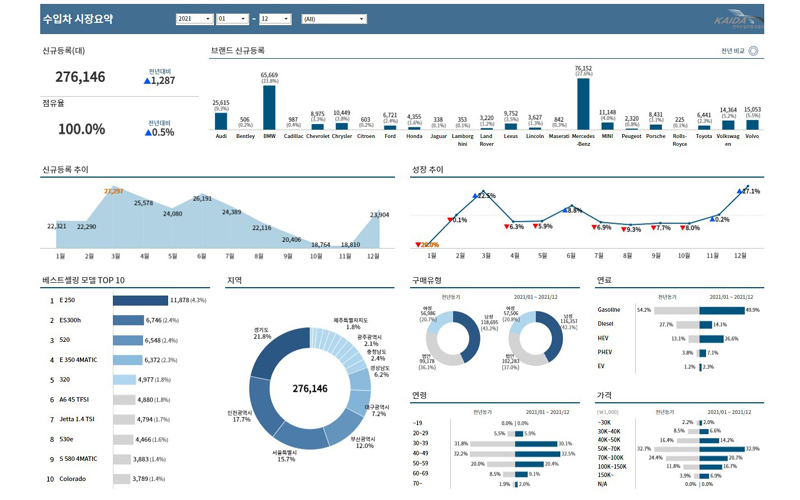Select the 부산광역시 12.0% donut segment
800x500 pixels.
point(345,426)
